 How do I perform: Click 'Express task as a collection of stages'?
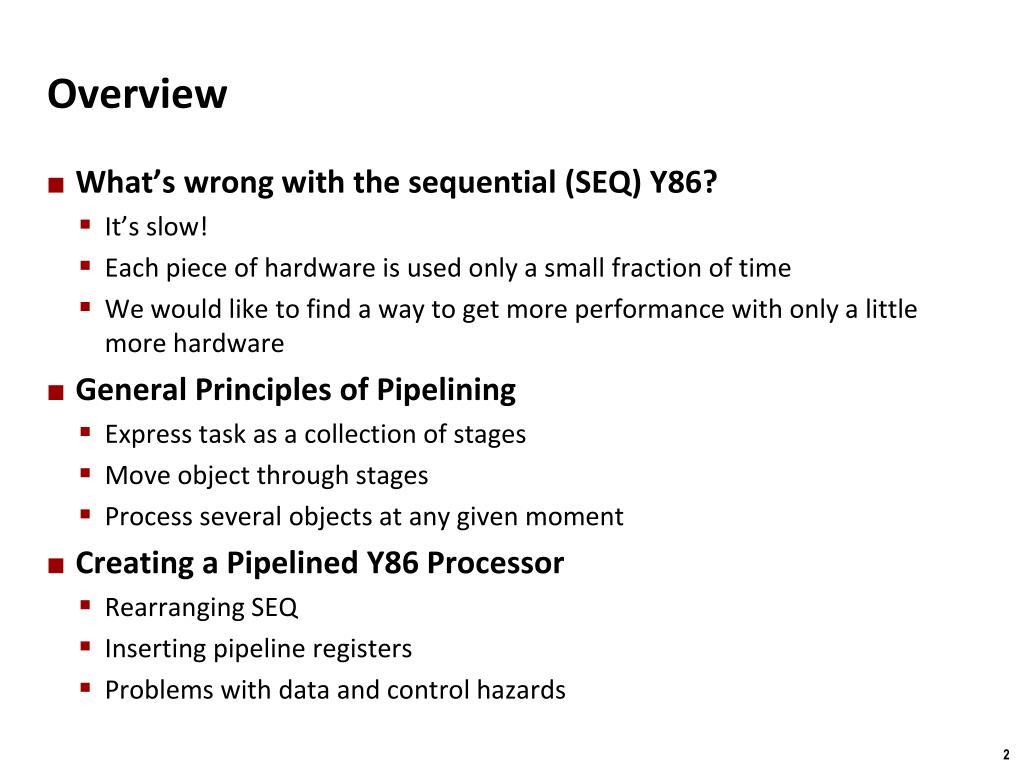(315, 434)
